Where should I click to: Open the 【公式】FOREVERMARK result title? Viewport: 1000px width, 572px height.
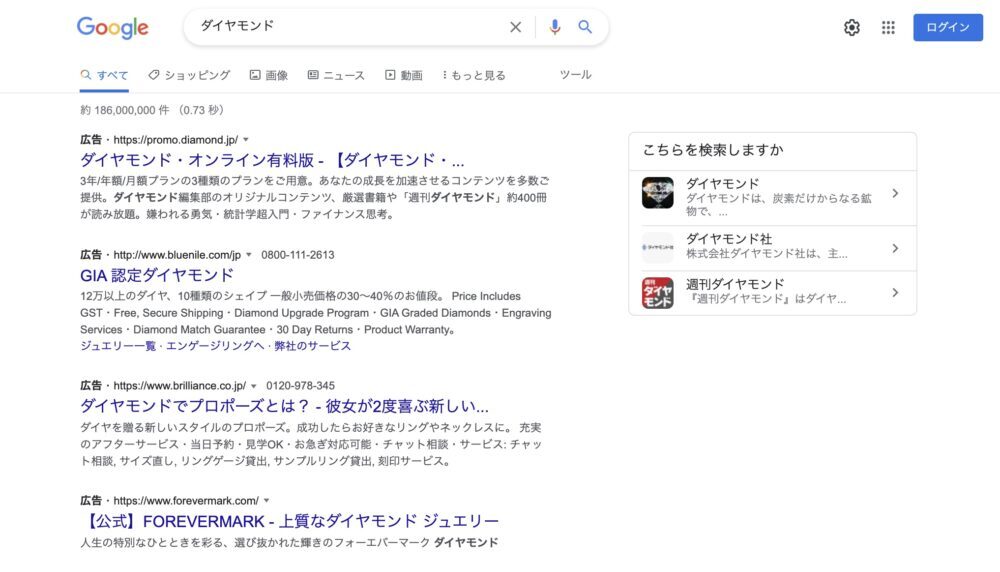[290, 521]
